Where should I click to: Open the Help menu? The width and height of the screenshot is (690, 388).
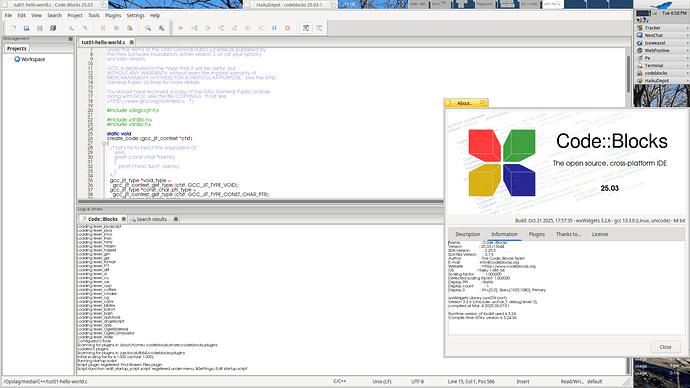(x=155, y=15)
